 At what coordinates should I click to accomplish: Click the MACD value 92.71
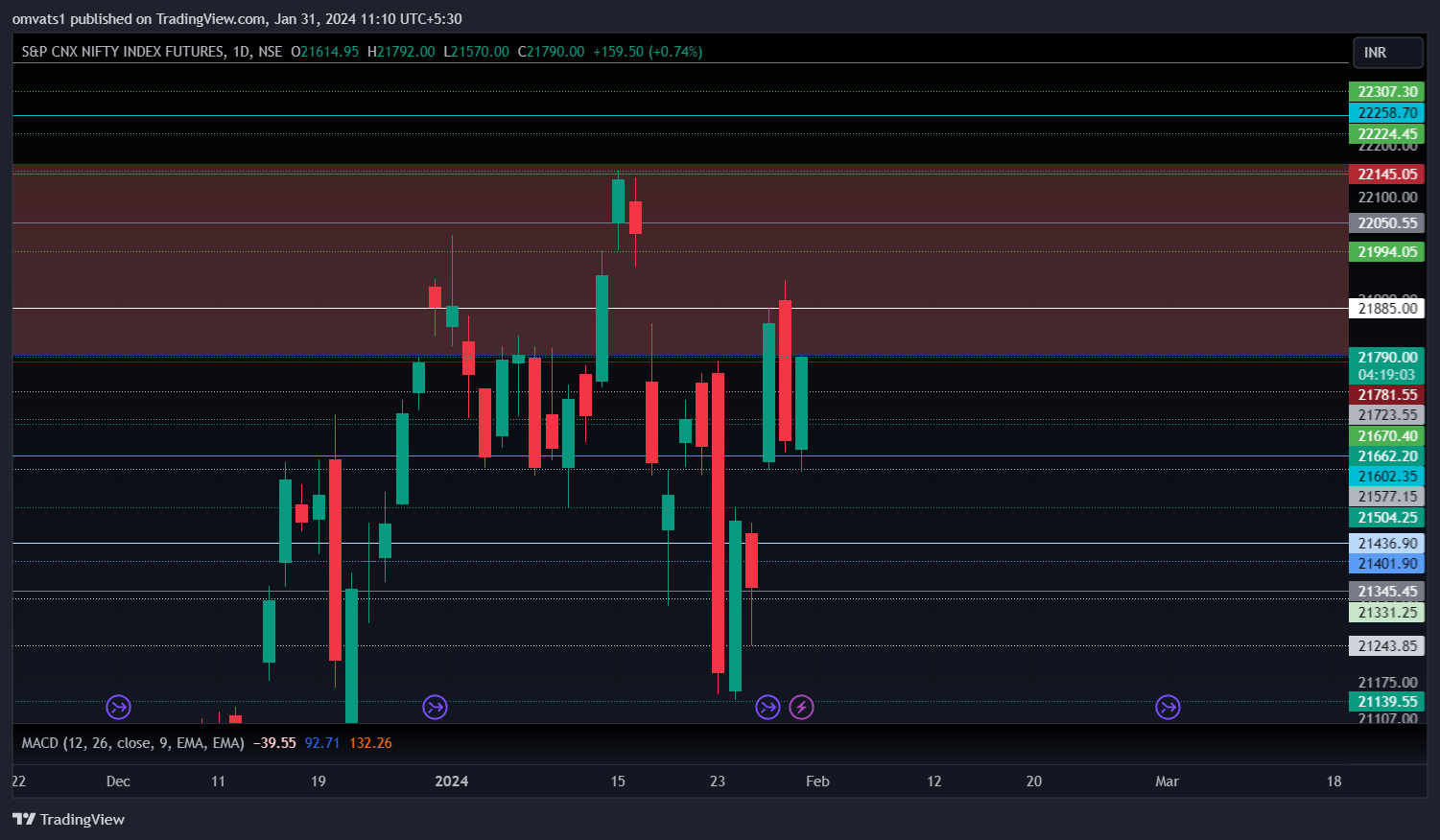click(x=322, y=743)
